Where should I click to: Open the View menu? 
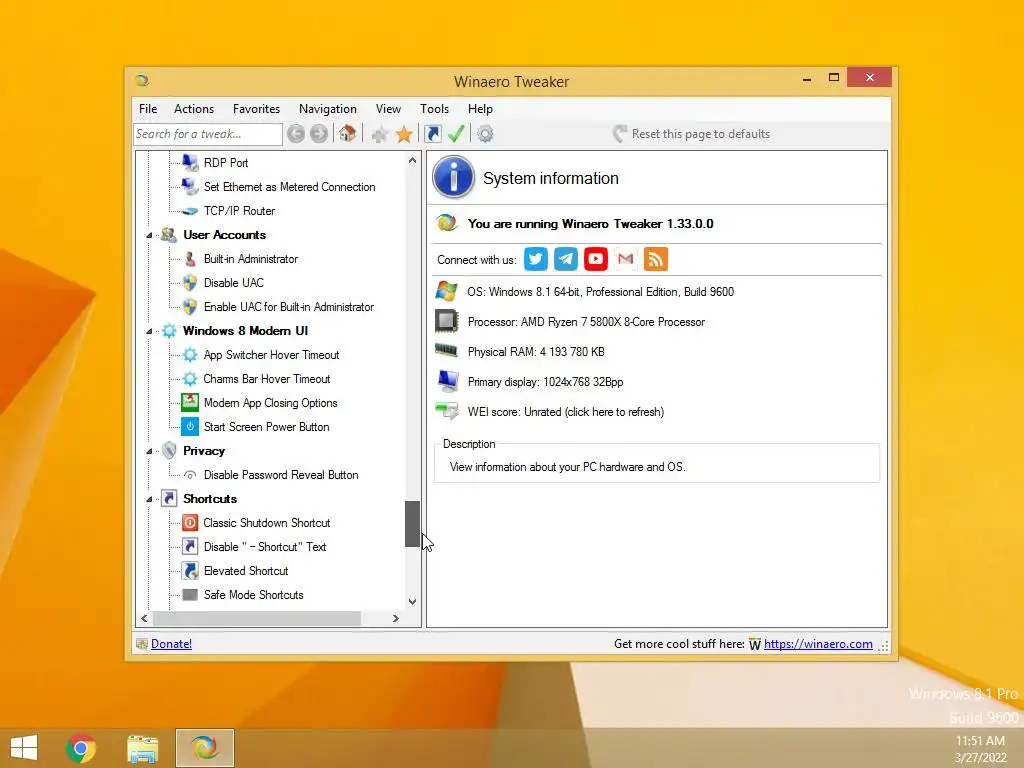coord(388,109)
